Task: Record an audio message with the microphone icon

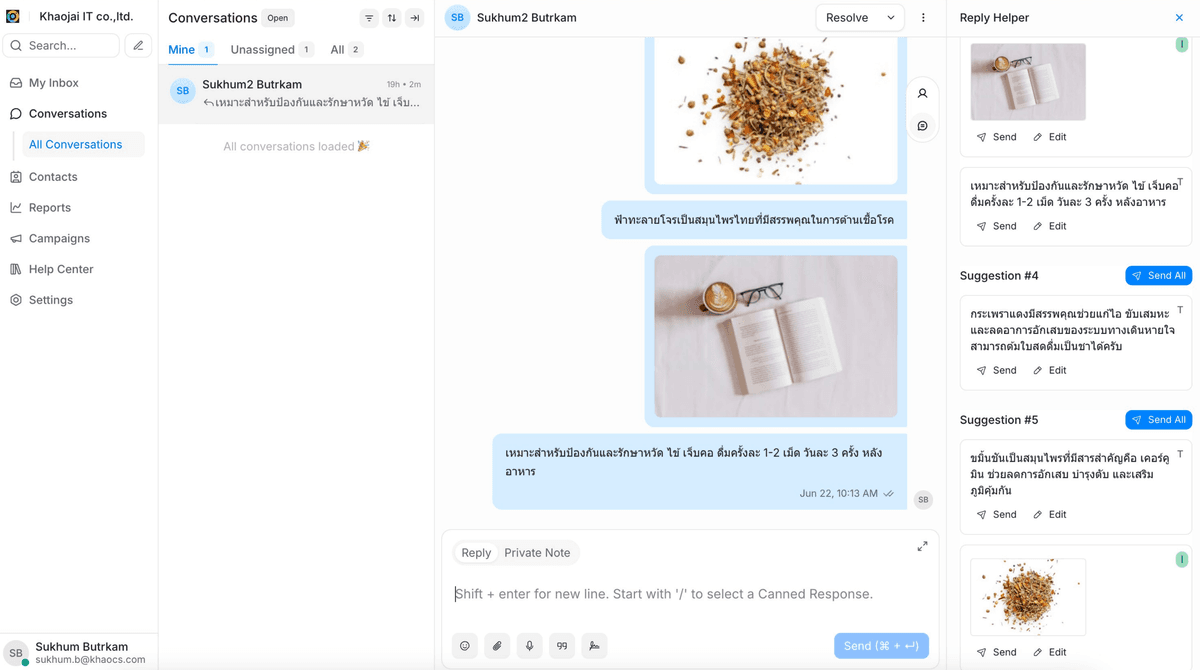Action: (x=529, y=645)
